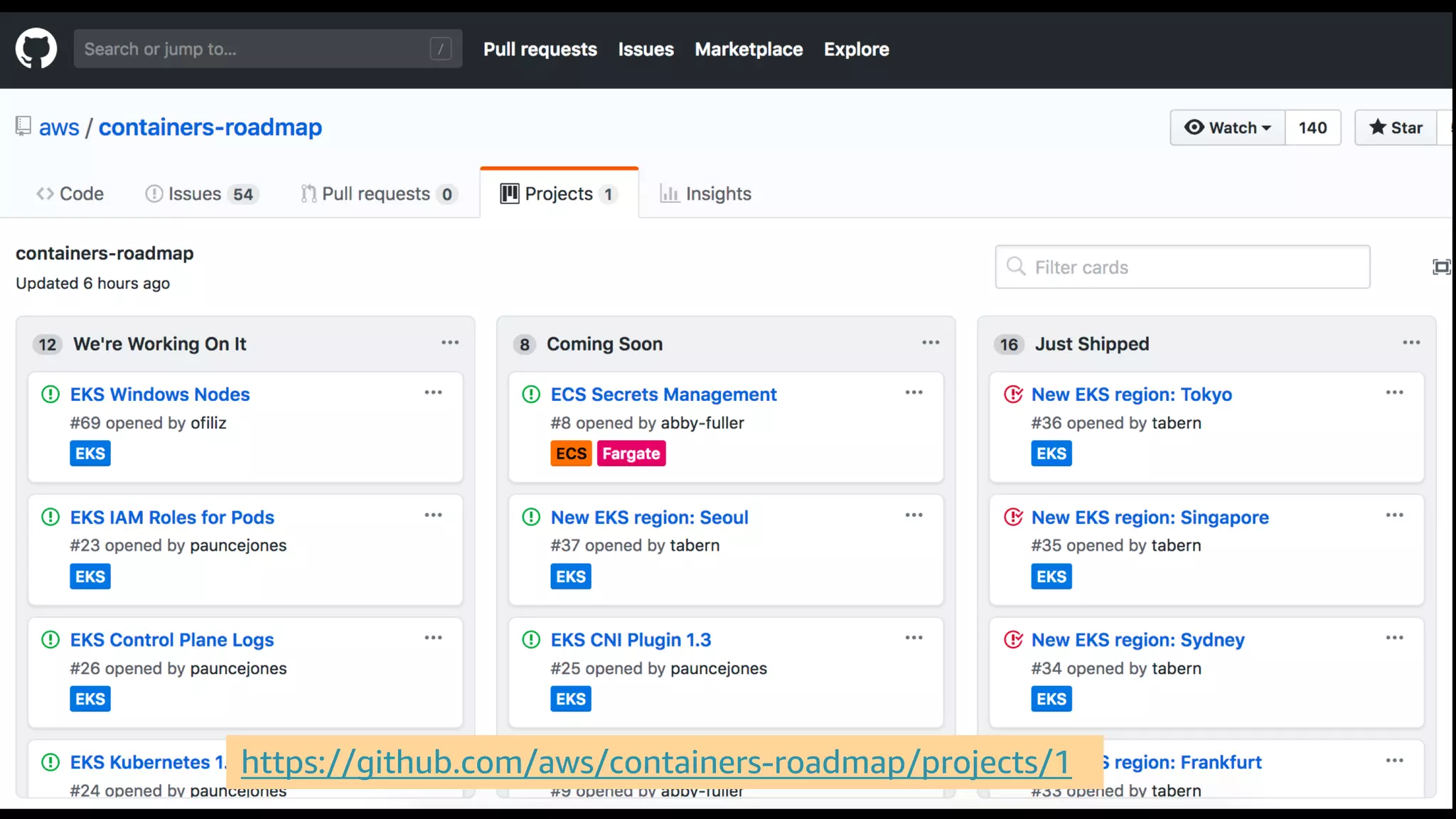Click blue EKS label on EKS Windows Nodes
1456x819 pixels.
pos(90,454)
